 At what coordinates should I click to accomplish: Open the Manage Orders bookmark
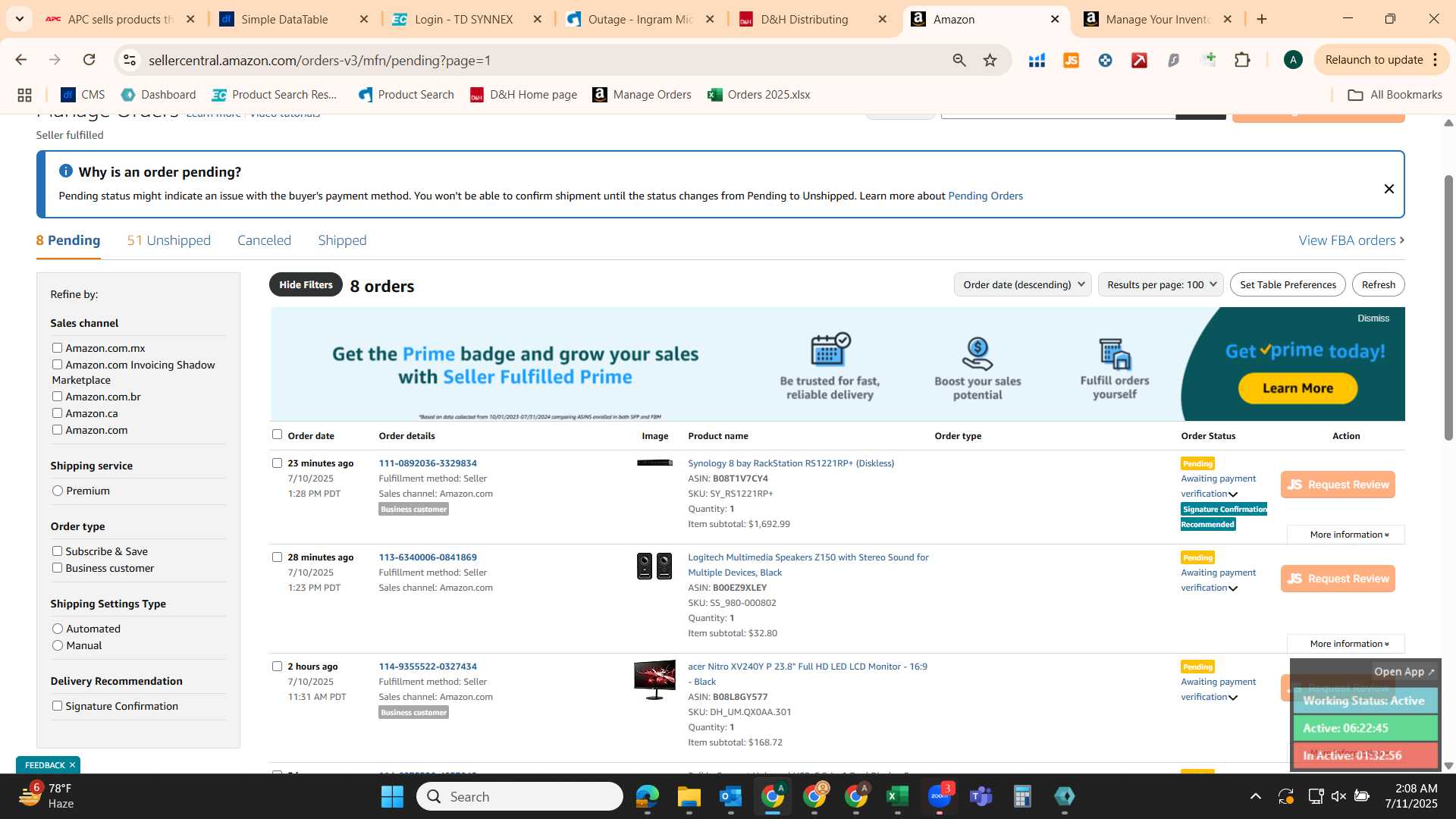[642, 95]
